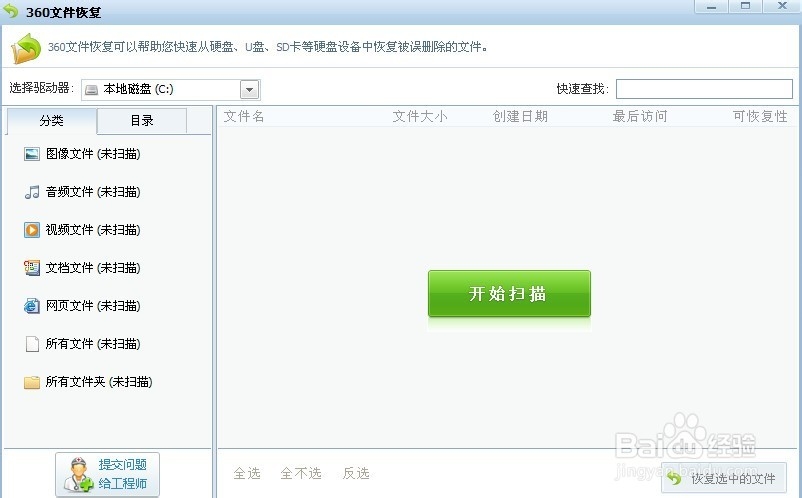The image size is (802, 498).
Task: Click the green arrow on recover selected files
Action: click(675, 479)
